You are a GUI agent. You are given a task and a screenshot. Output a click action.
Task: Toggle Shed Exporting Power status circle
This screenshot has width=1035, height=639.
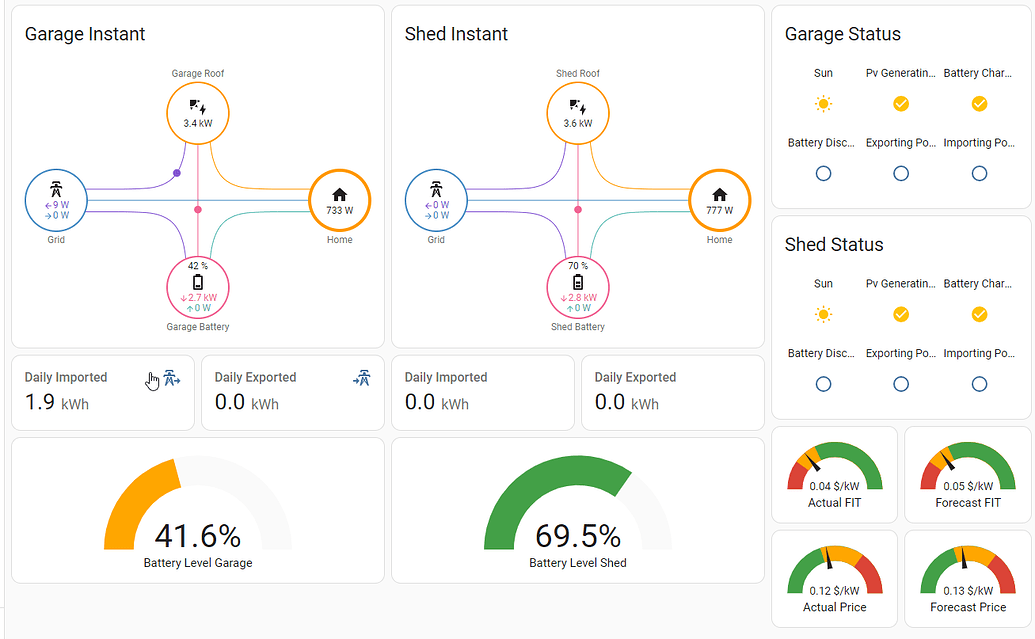901,384
